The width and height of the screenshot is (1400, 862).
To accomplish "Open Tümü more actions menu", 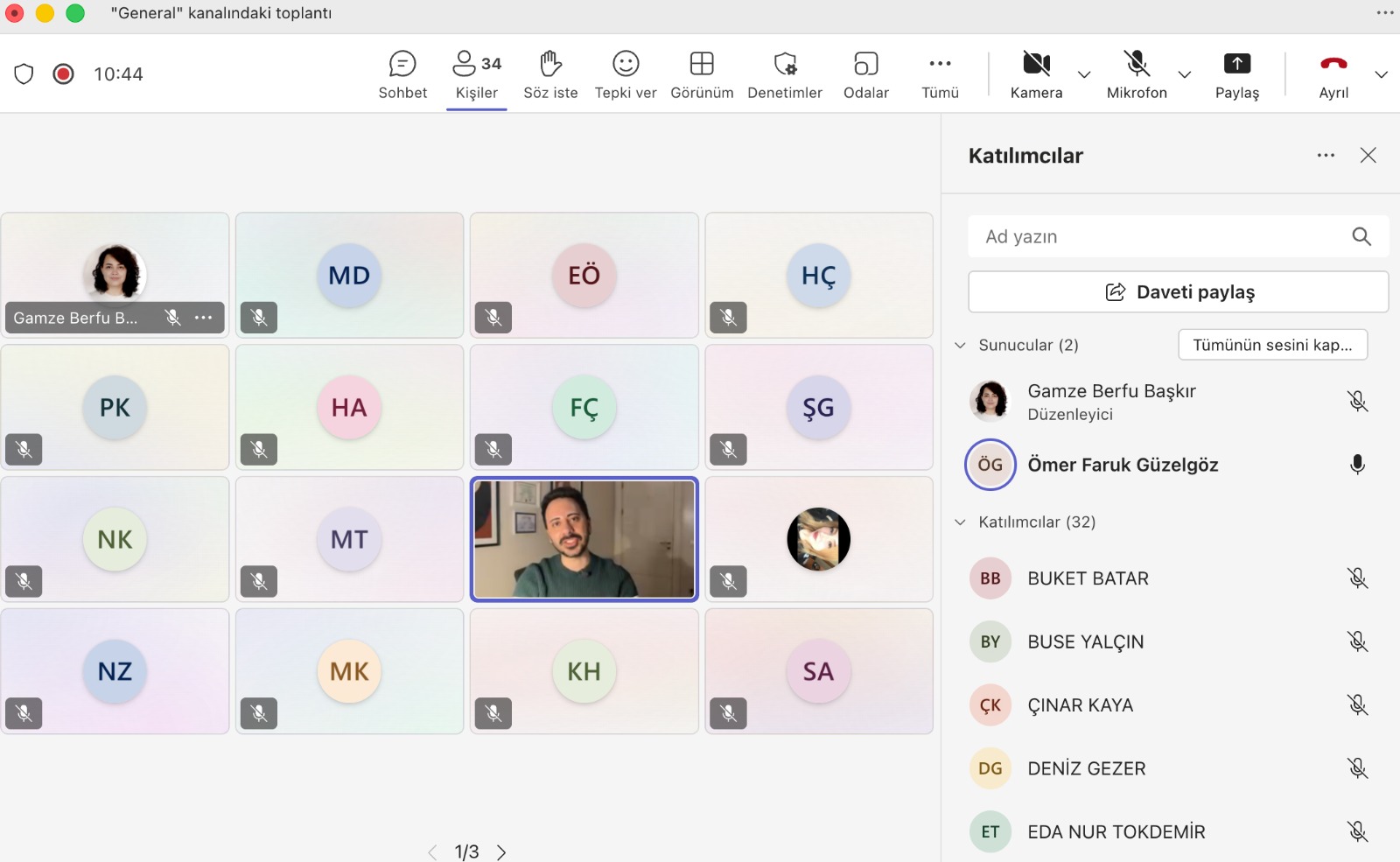I will point(940,74).
